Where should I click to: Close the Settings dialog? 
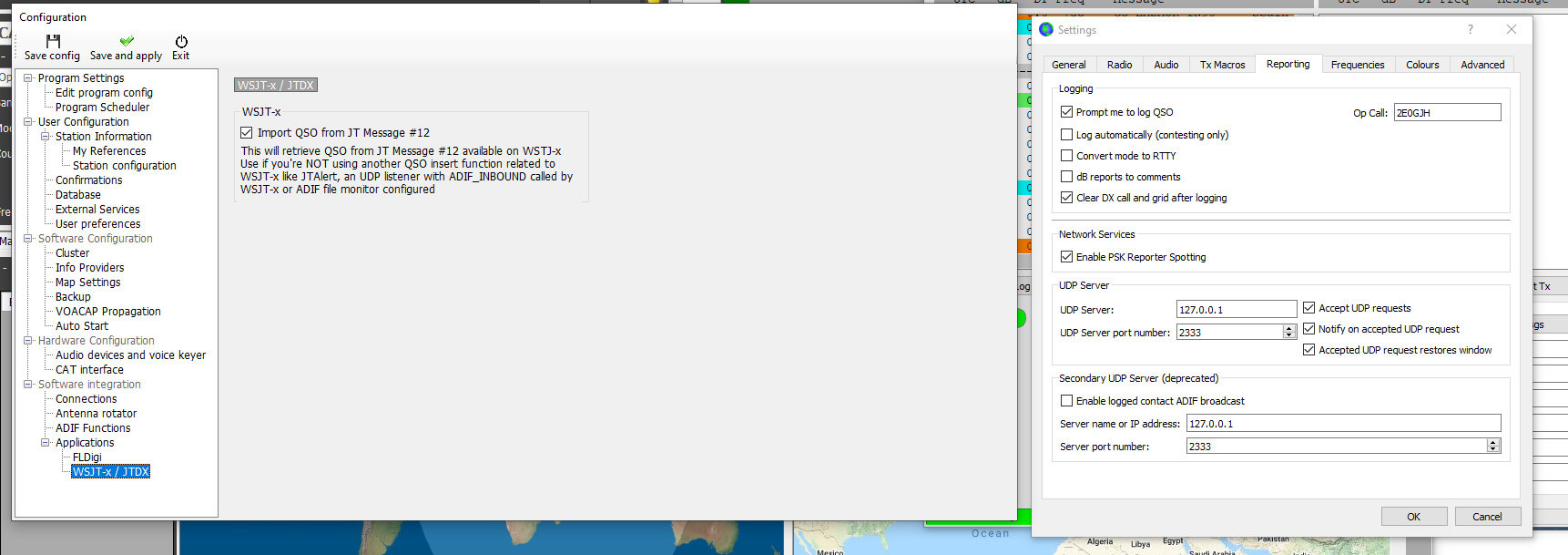(1512, 29)
